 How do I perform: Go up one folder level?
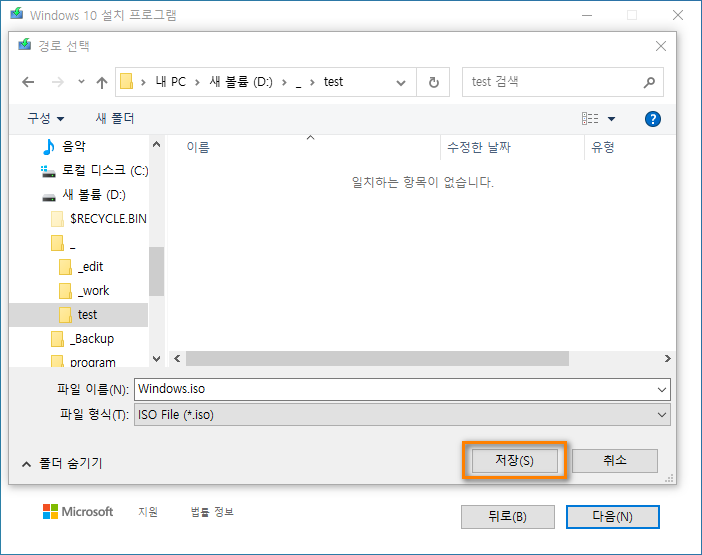coord(102,82)
